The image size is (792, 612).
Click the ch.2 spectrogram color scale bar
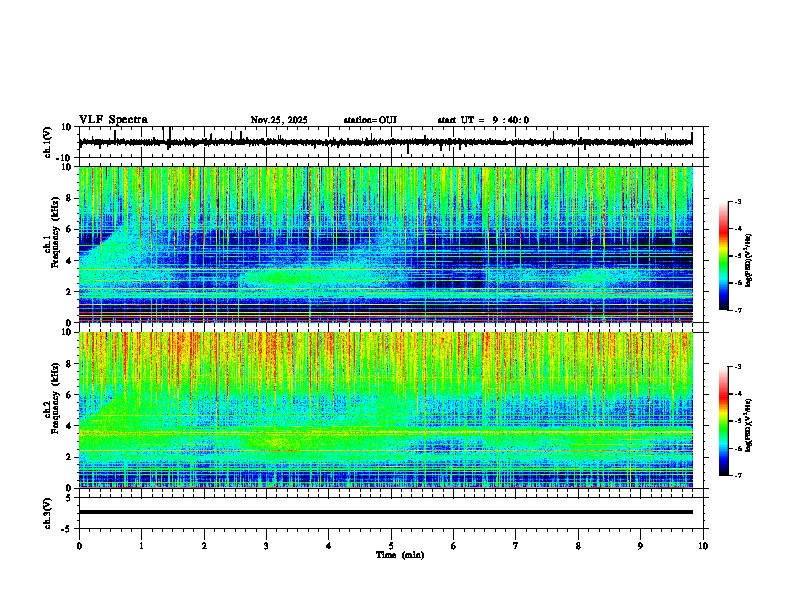tap(723, 421)
